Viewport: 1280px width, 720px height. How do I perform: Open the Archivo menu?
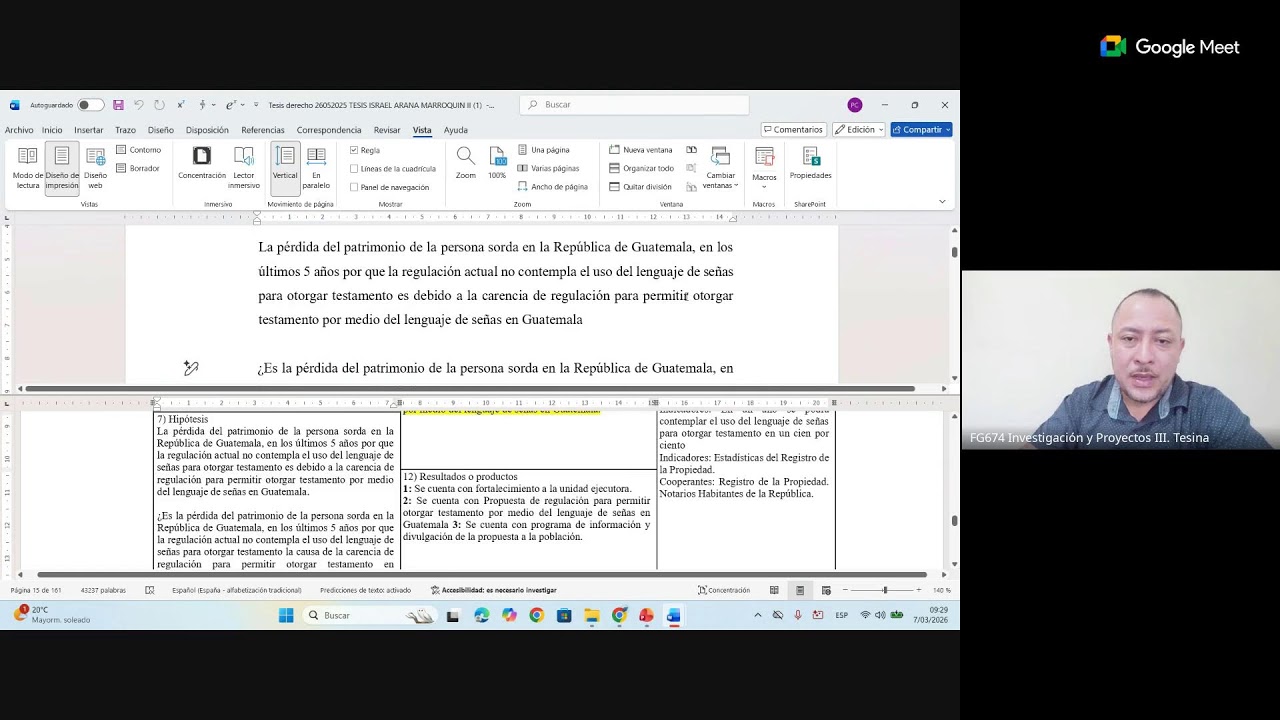pos(19,130)
